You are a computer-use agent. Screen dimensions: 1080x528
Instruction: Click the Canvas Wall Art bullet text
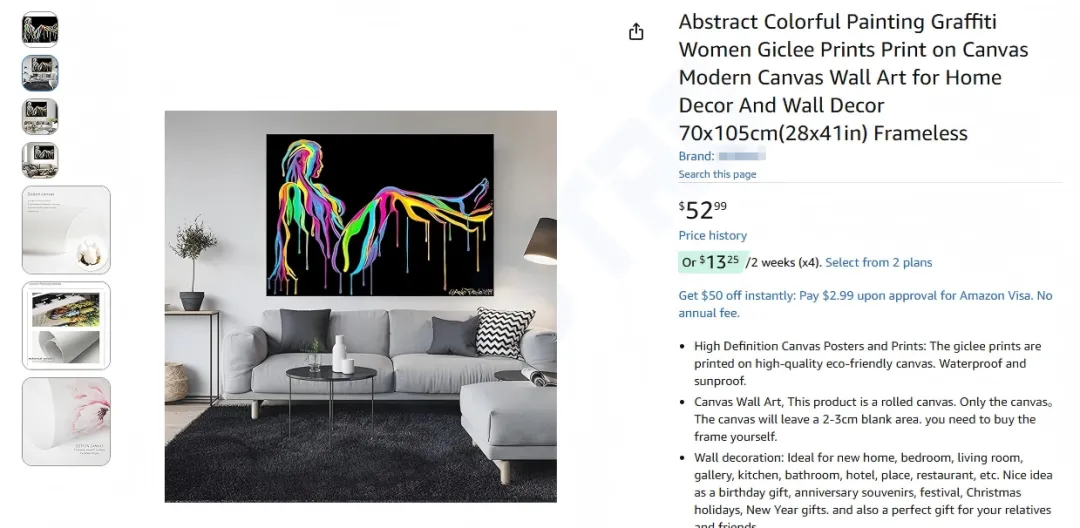873,419
